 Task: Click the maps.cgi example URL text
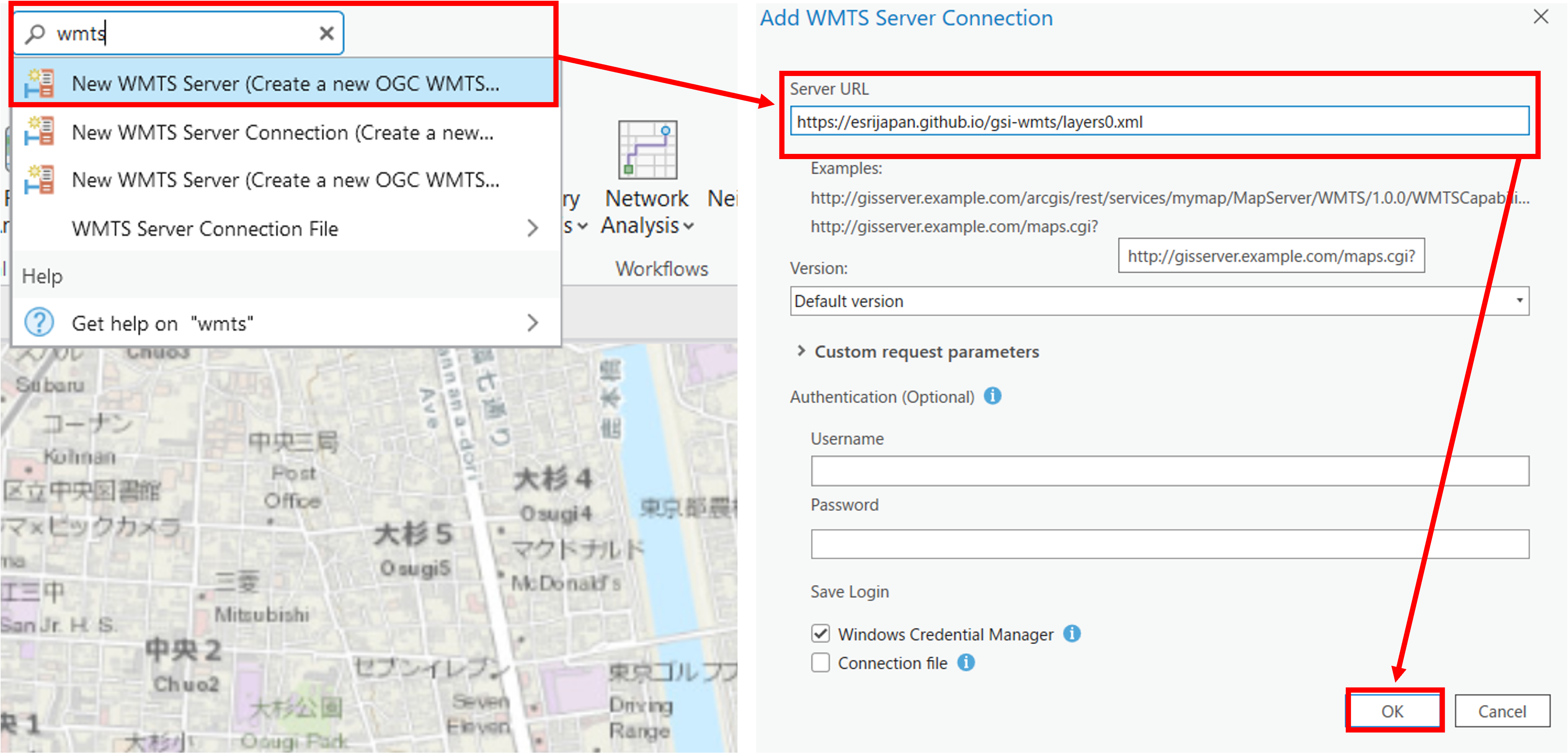tap(954, 227)
